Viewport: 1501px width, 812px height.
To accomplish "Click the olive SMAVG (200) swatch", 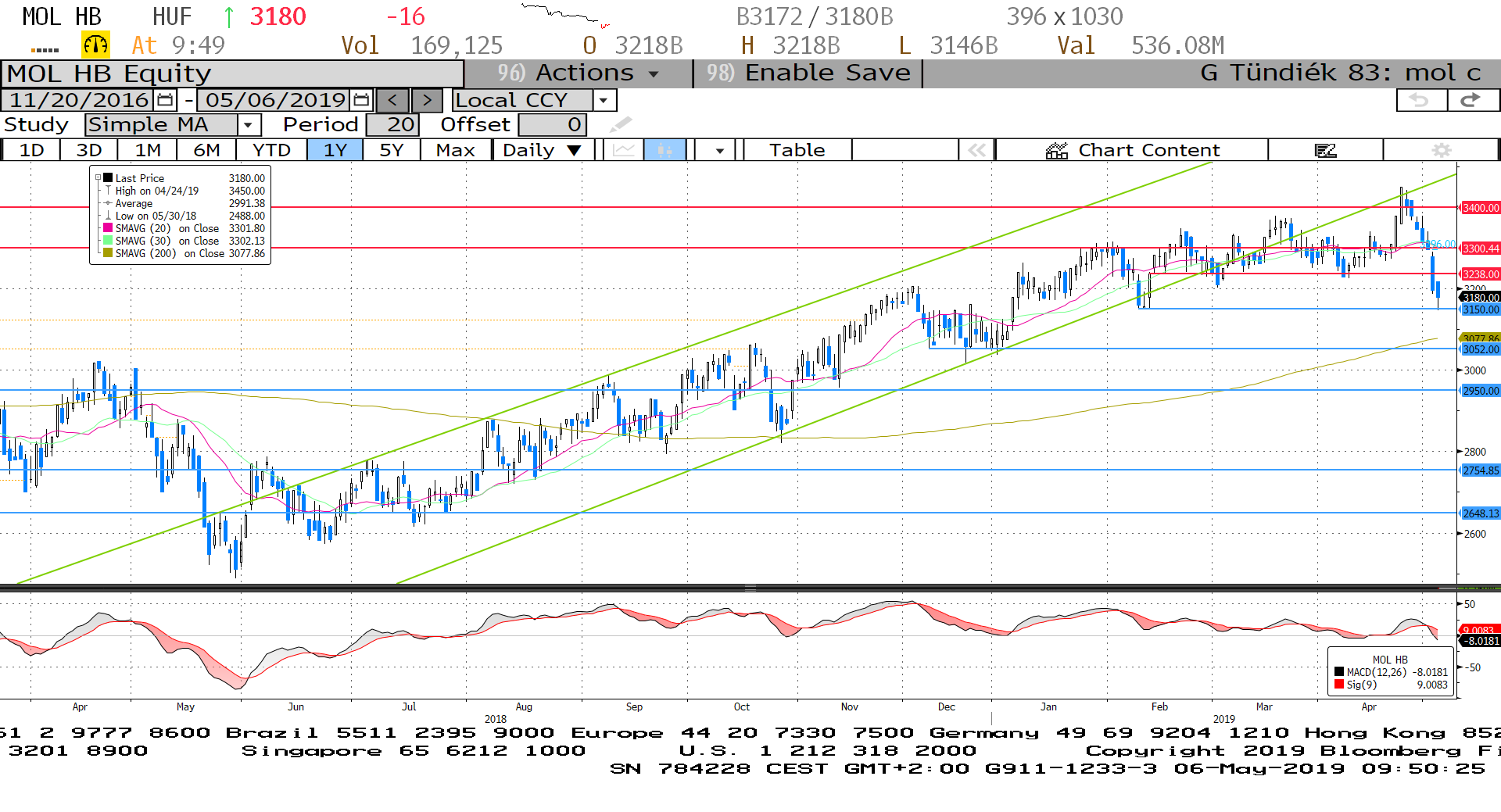I will pos(109,253).
